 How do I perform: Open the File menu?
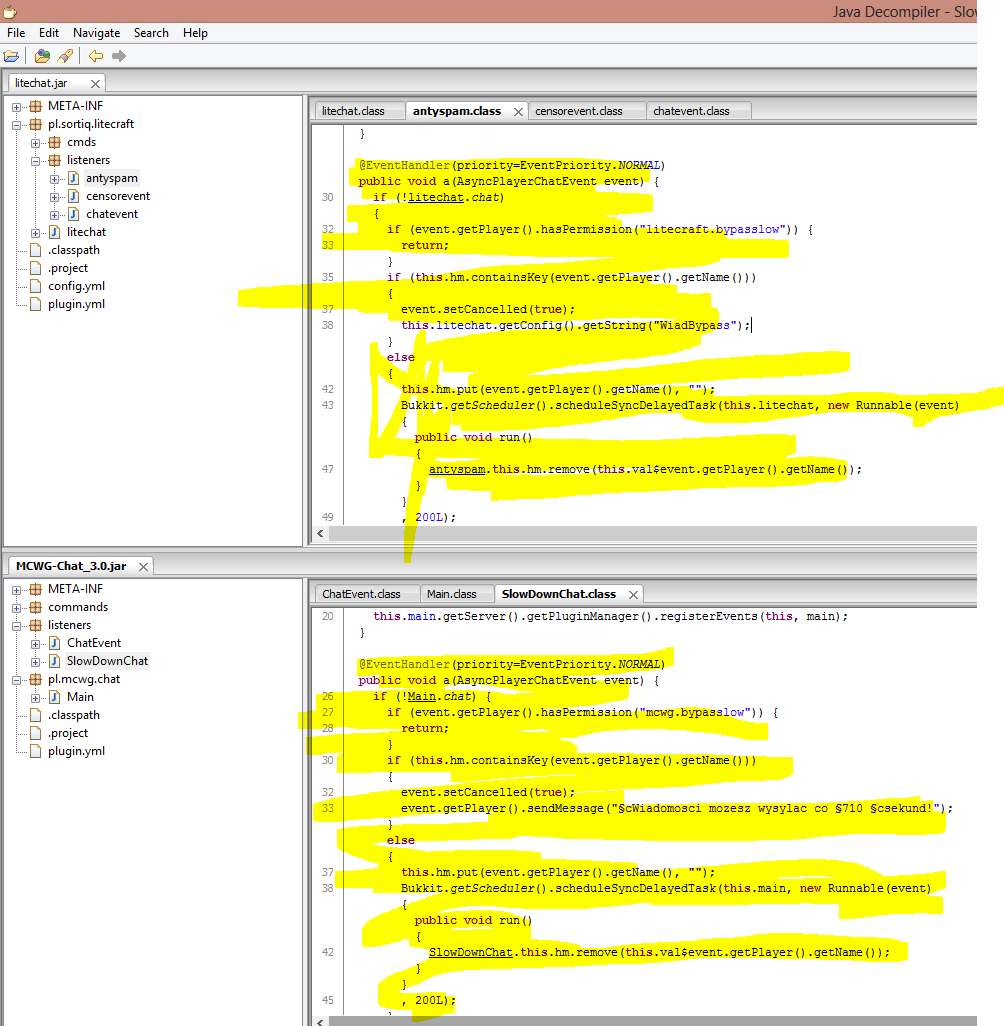pyautogui.click(x=16, y=33)
